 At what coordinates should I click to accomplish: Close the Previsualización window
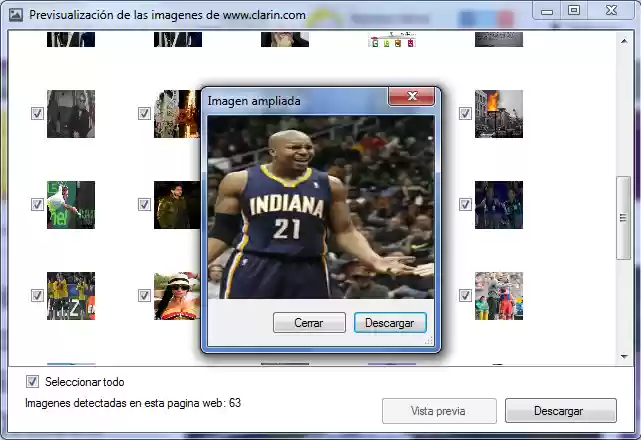click(611, 11)
